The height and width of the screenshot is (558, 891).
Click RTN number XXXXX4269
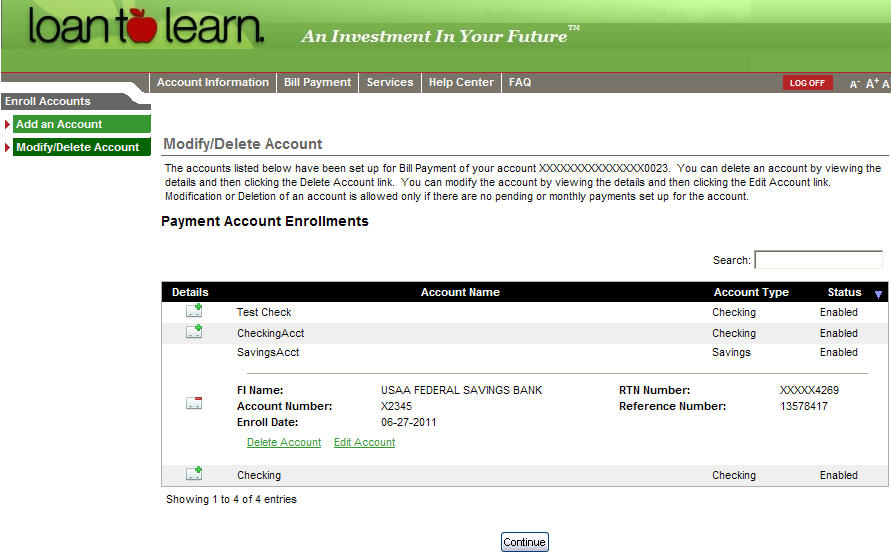pos(809,390)
